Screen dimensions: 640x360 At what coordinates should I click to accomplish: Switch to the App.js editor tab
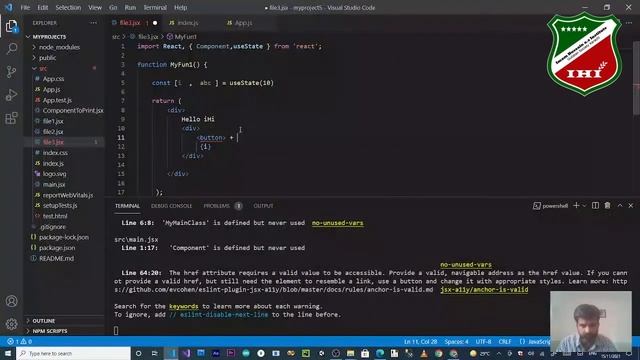pyautogui.click(x=243, y=23)
